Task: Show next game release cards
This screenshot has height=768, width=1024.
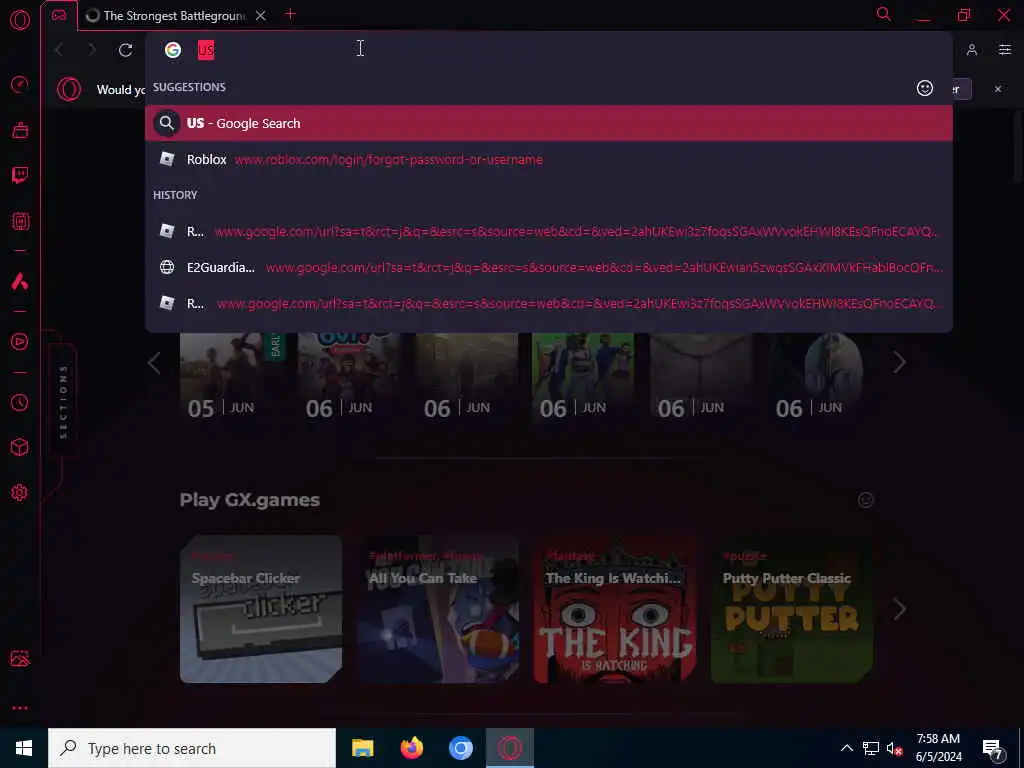Action: click(899, 362)
